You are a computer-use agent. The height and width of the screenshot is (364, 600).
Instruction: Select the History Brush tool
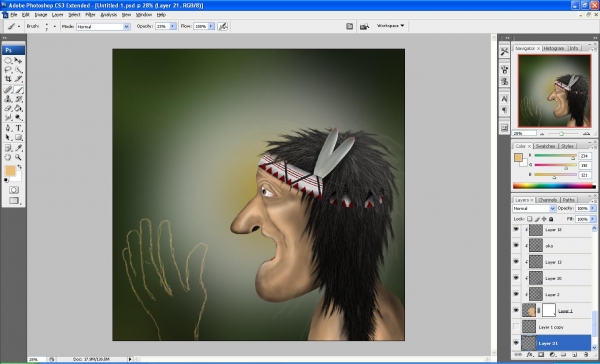[18, 99]
